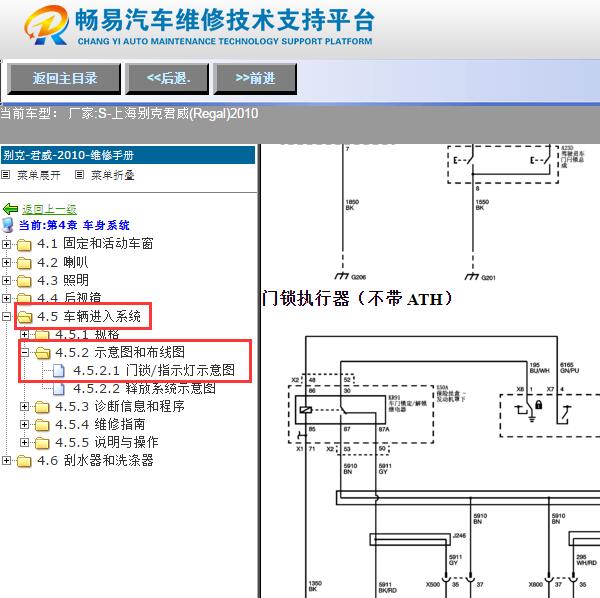Click the document icon for 4.5.2.1 门锁/指示灯示意图
600x598 pixels.
[x=59, y=370]
